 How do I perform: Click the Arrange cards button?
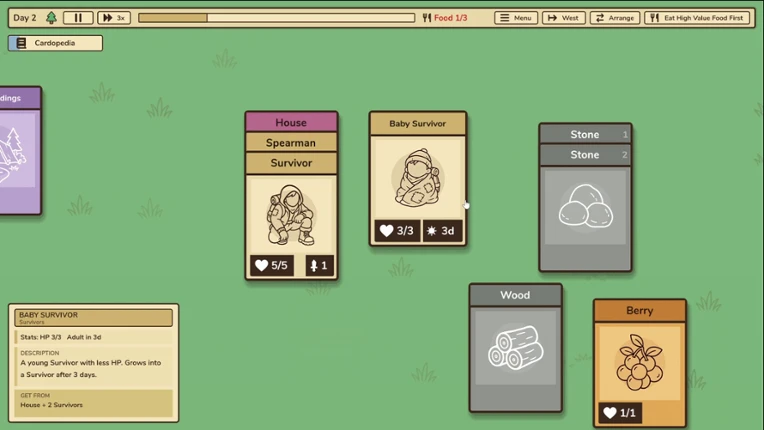[615, 18]
